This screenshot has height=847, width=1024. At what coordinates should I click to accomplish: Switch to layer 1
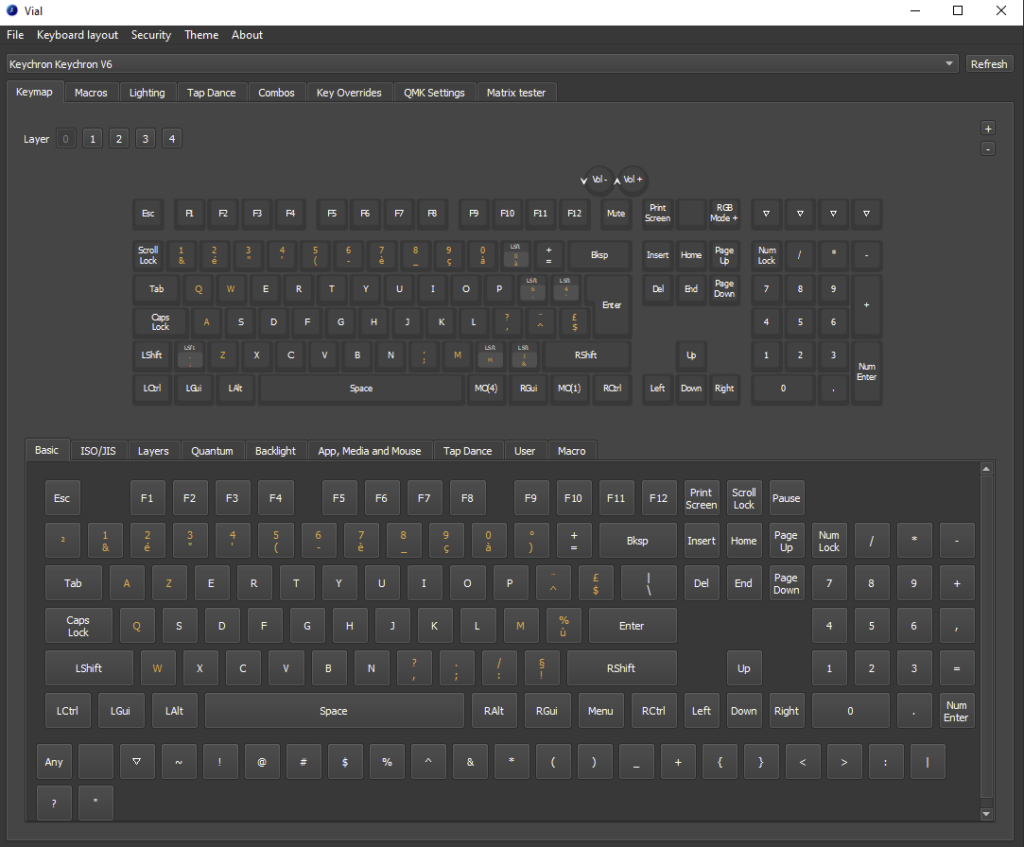point(93,138)
